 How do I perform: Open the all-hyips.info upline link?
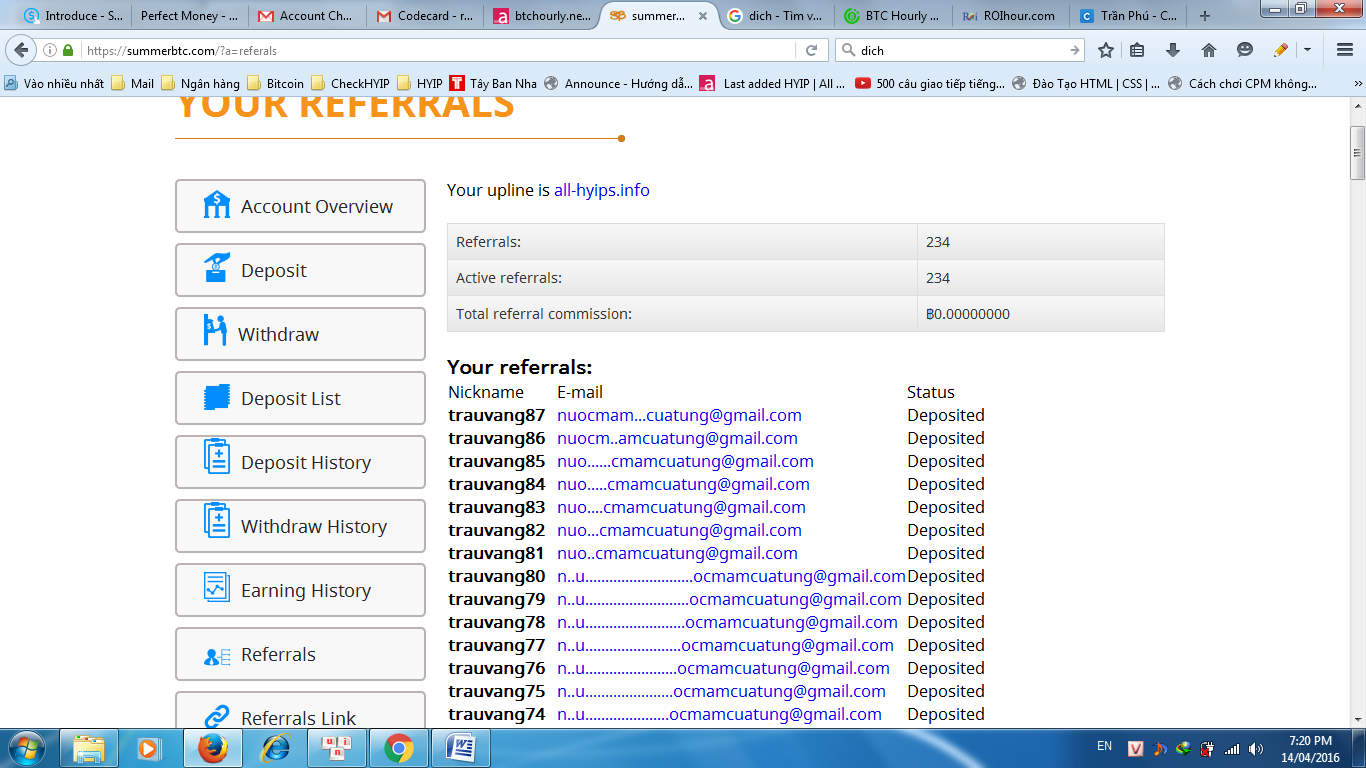tap(602, 190)
